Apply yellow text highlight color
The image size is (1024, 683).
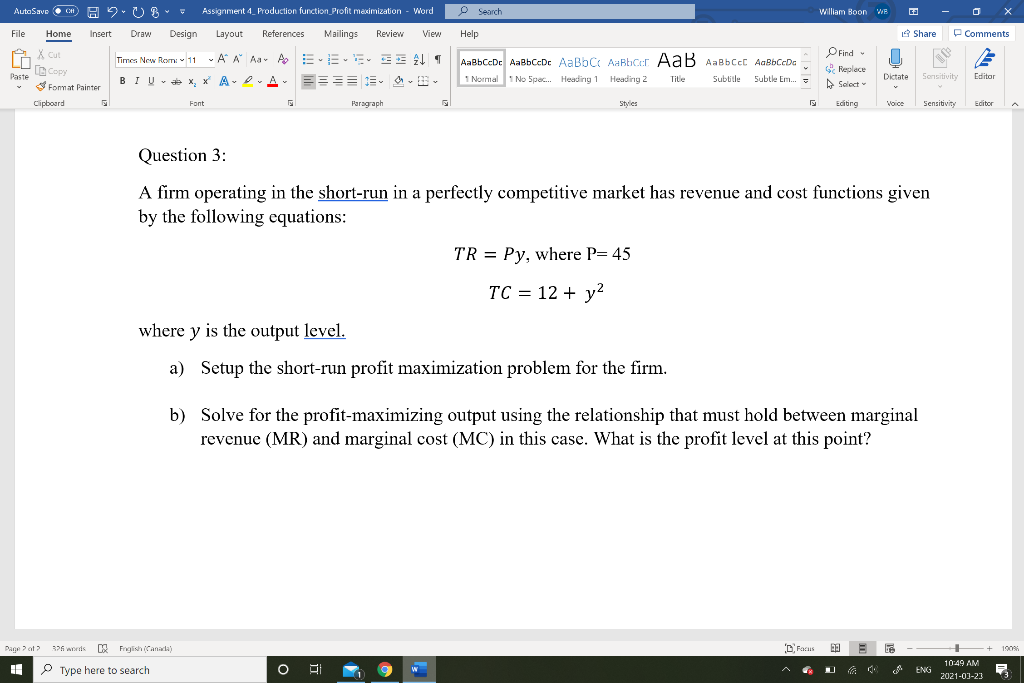coord(248,81)
